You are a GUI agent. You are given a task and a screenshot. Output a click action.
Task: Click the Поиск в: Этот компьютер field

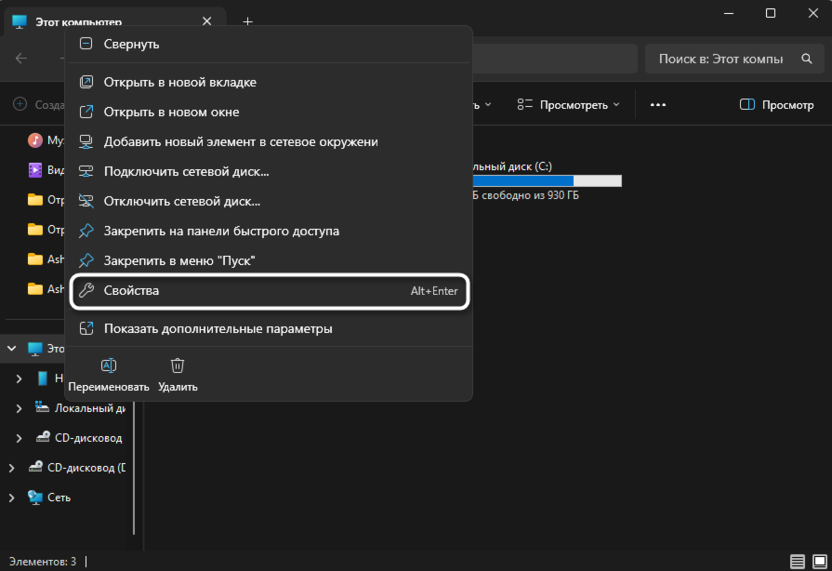coord(720,59)
